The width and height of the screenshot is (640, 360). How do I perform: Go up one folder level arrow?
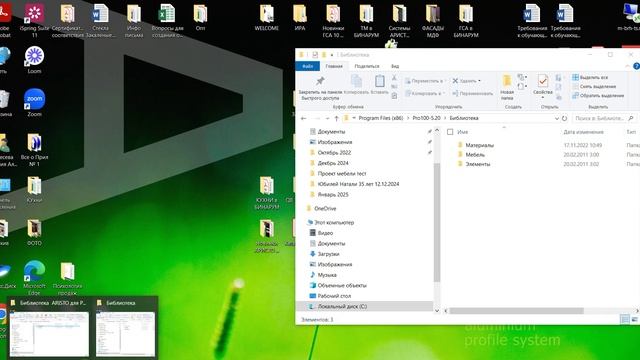tap(336, 118)
